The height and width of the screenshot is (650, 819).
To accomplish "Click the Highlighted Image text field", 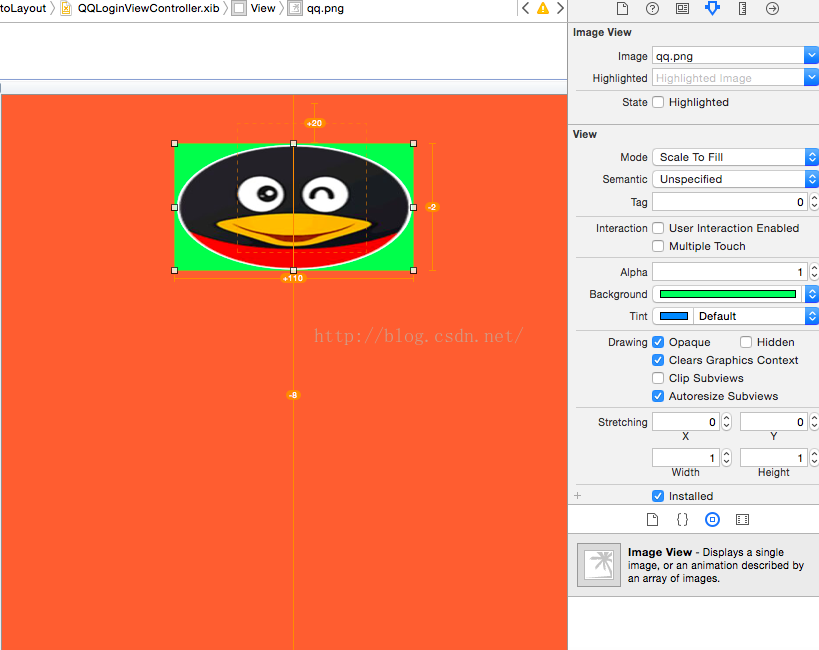I will [x=728, y=77].
